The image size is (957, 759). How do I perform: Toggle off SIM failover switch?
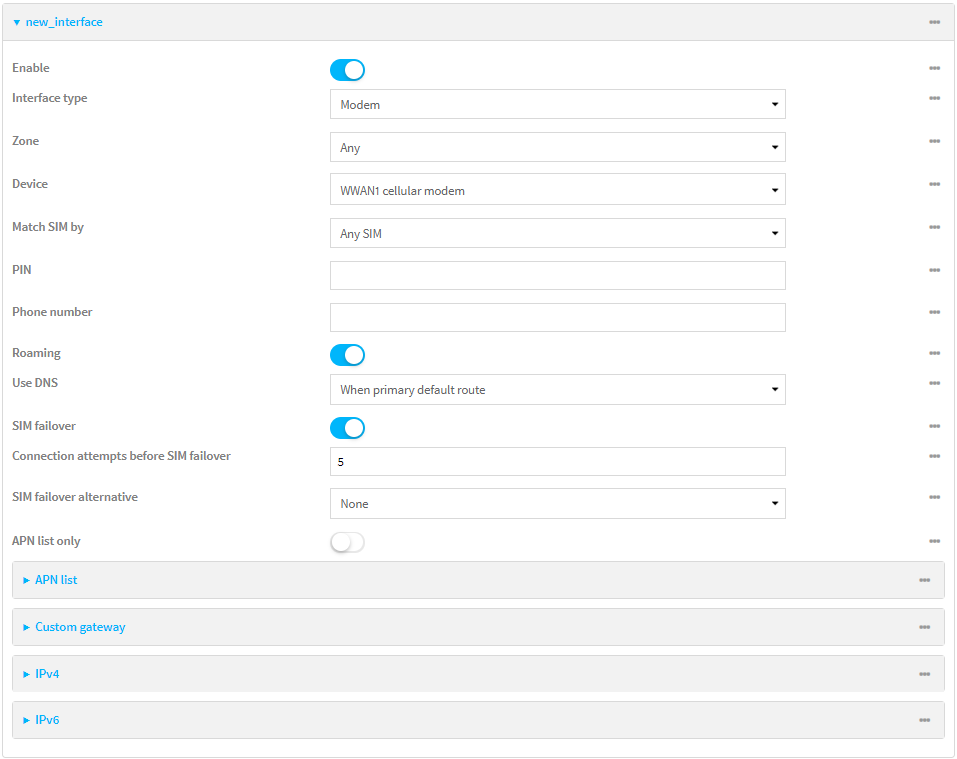point(347,428)
